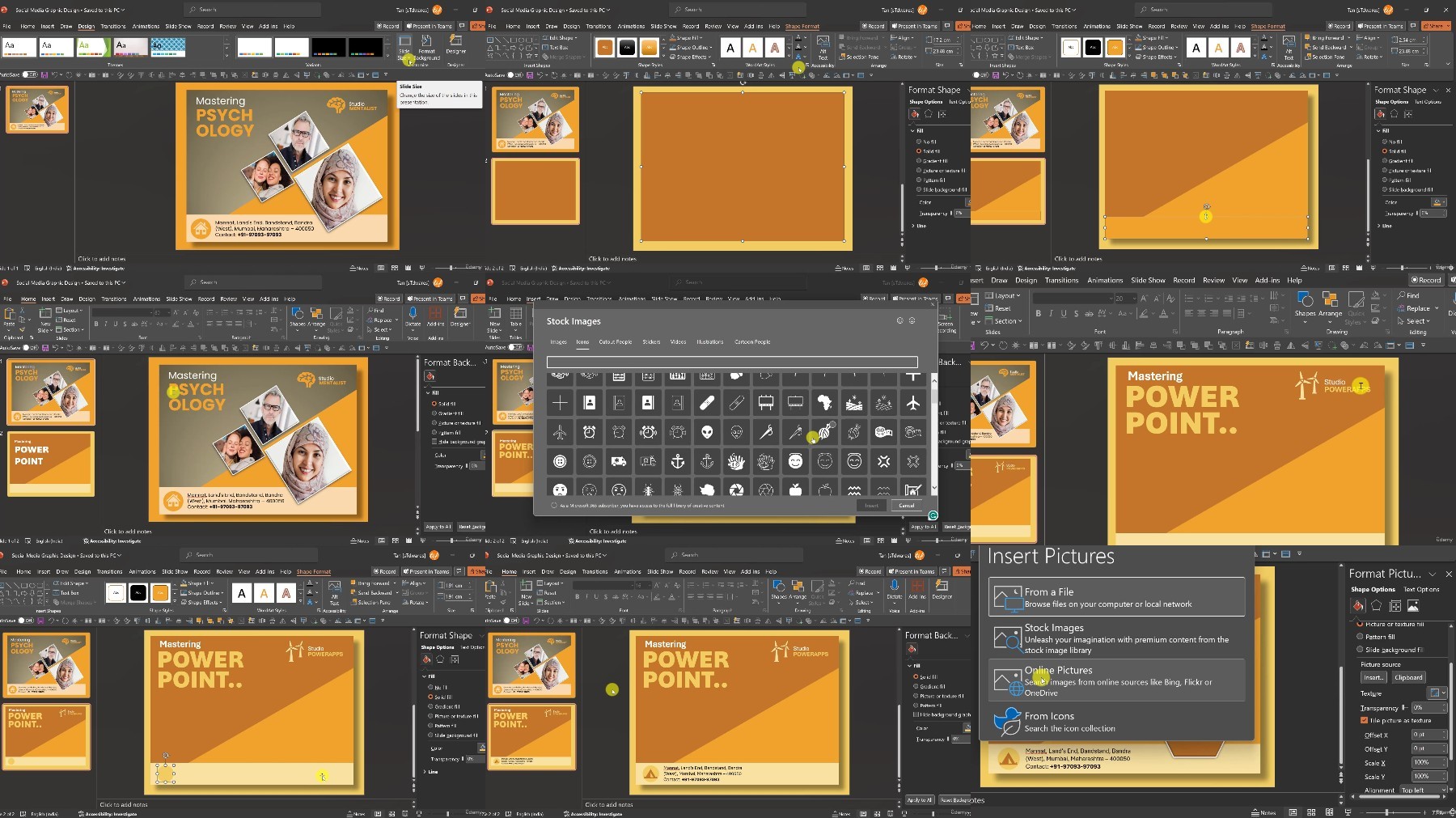Choose Online Pictures in Insert Pictures dialog
The width and height of the screenshot is (1456, 818).
(1116, 680)
